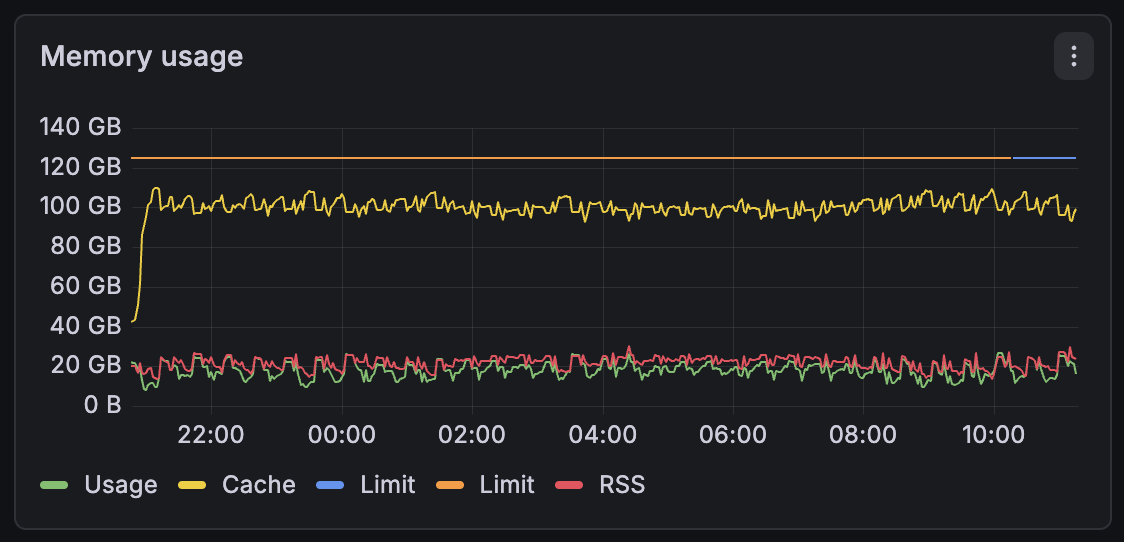The image size is (1124, 542).
Task: Click the short blue Limit line segment on chart
Action: coord(1045,158)
